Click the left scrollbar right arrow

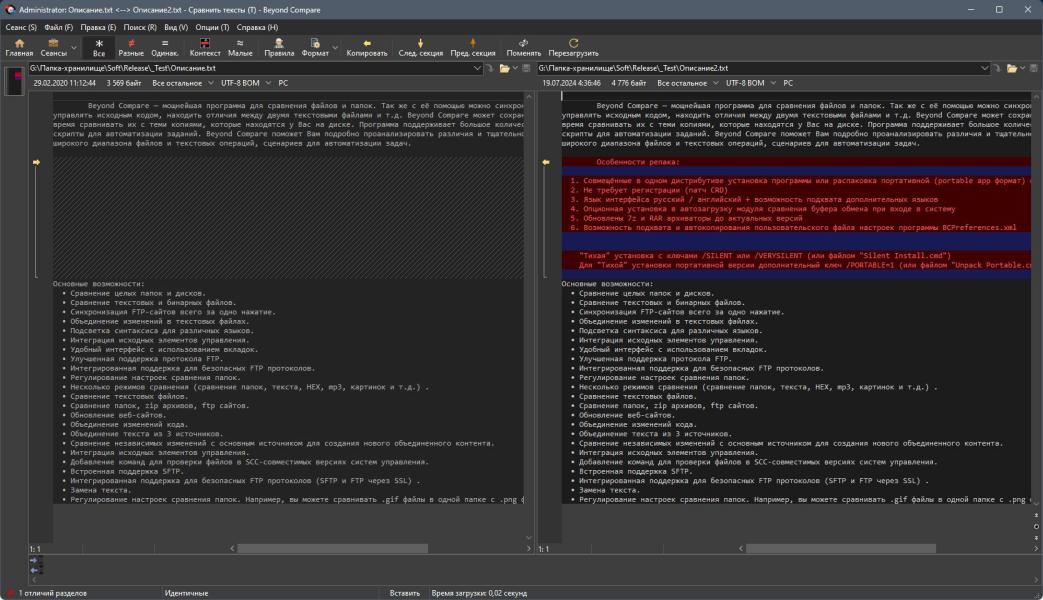(x=529, y=549)
